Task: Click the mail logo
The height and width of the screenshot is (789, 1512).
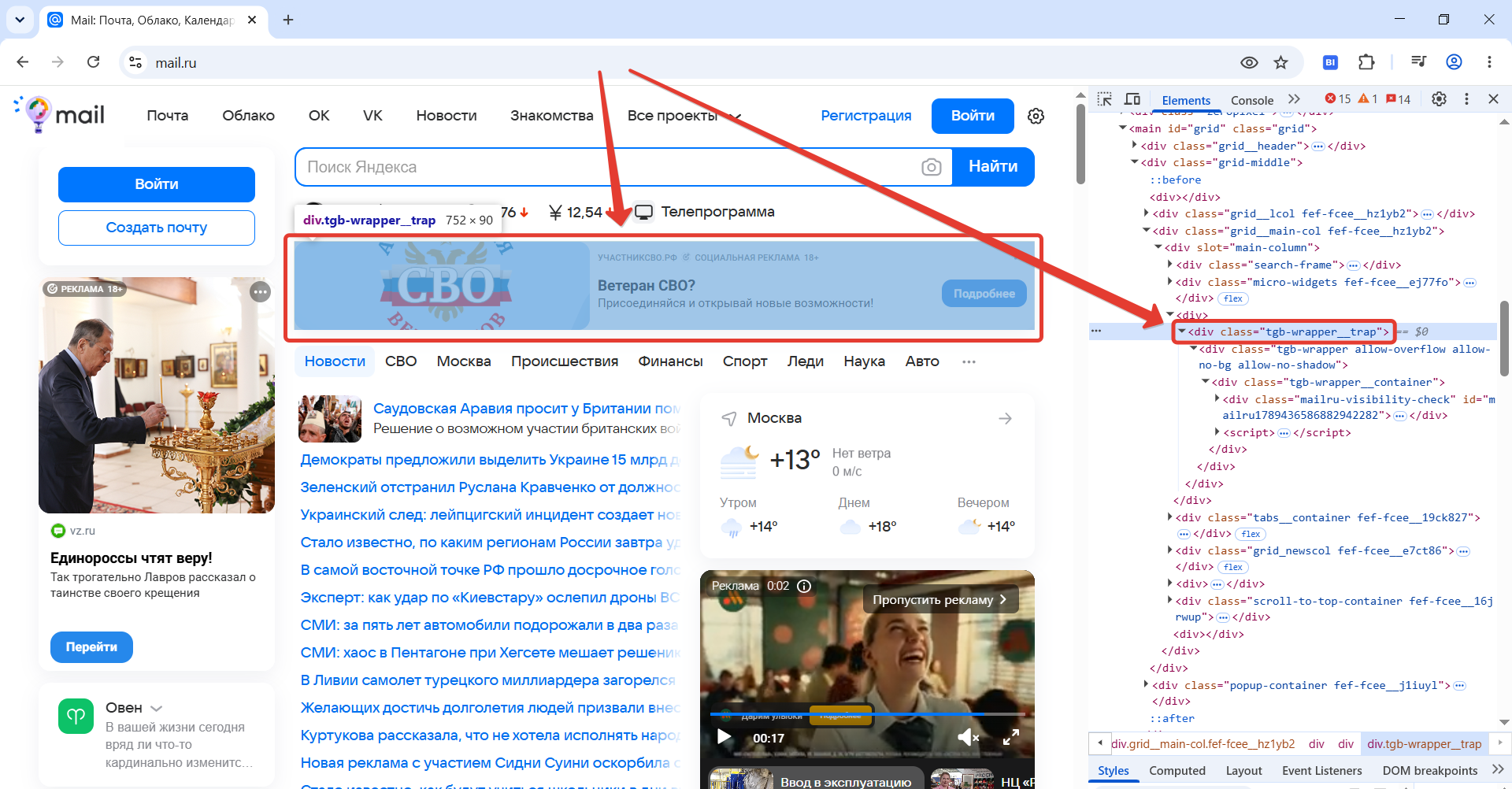Action: coord(60,115)
